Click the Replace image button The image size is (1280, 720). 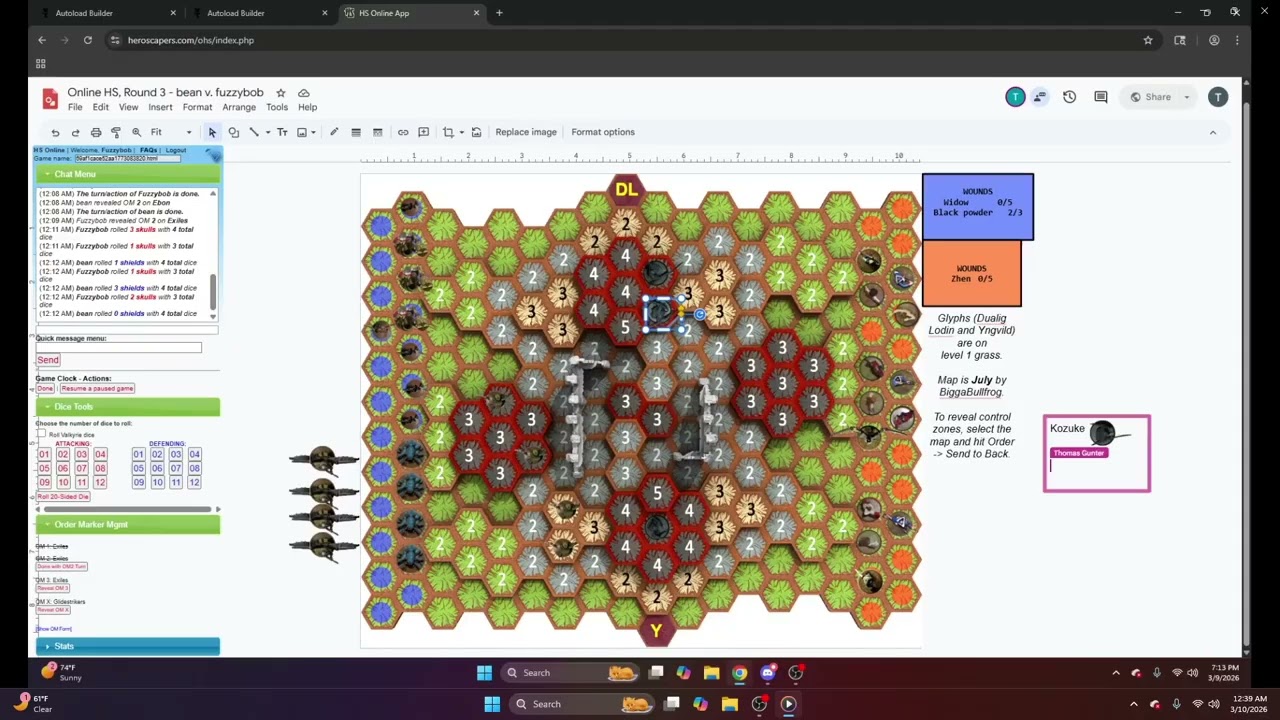click(526, 132)
